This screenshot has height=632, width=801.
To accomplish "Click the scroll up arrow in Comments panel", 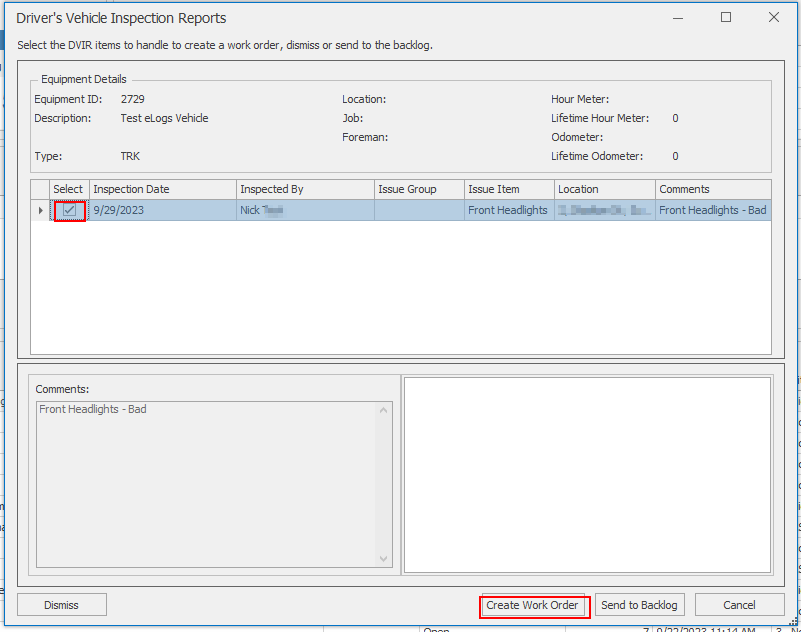I will [382, 408].
